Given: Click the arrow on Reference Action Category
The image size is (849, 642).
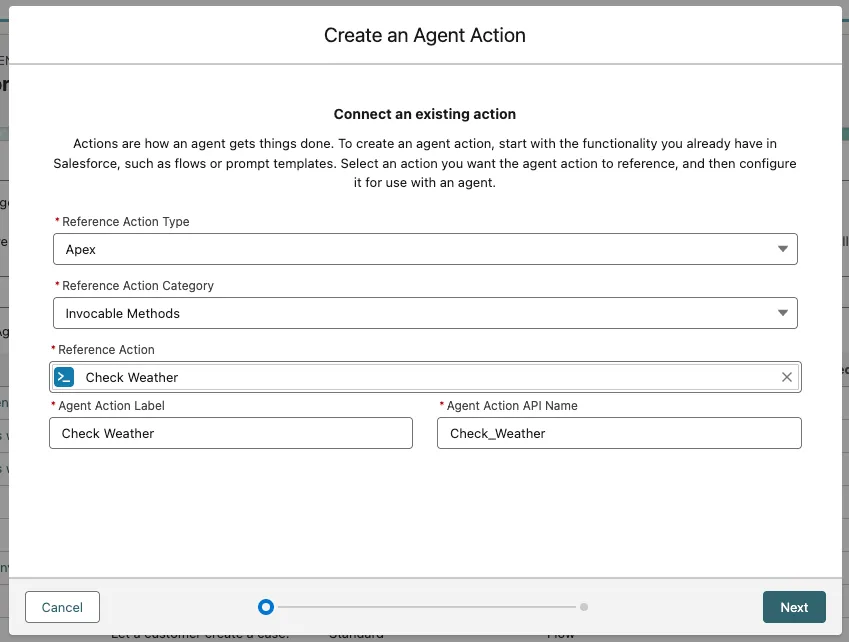Looking at the screenshot, I should tap(781, 313).
